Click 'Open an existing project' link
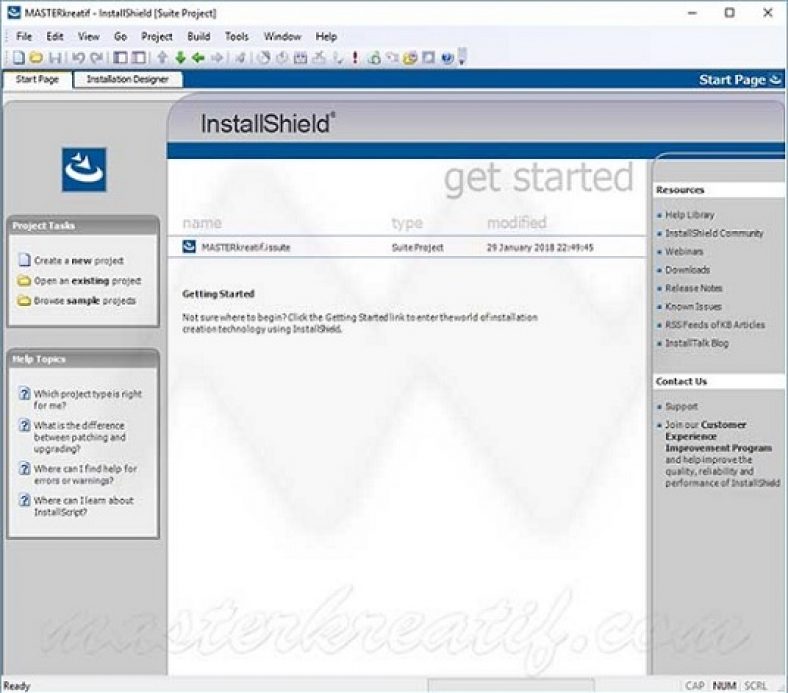The height and width of the screenshot is (693, 788). [x=87, y=280]
